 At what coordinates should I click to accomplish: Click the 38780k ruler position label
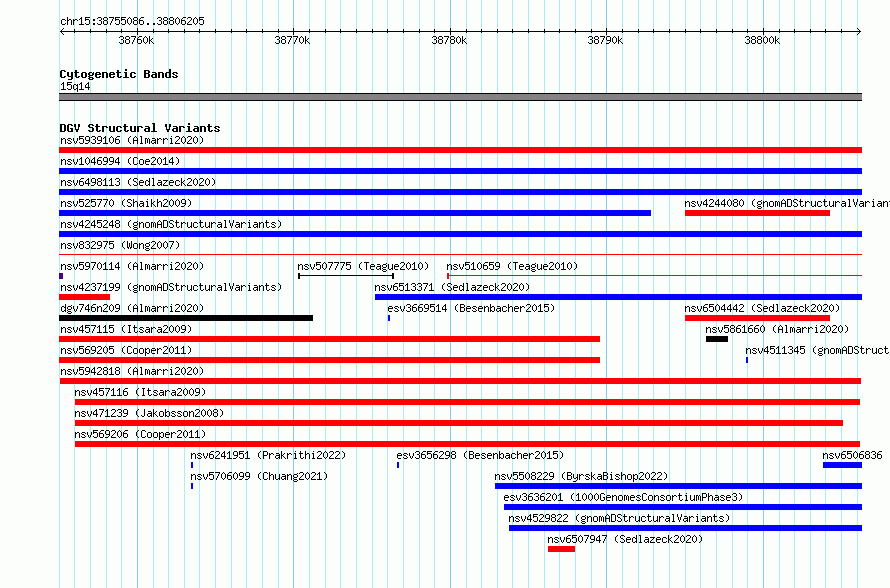click(450, 40)
